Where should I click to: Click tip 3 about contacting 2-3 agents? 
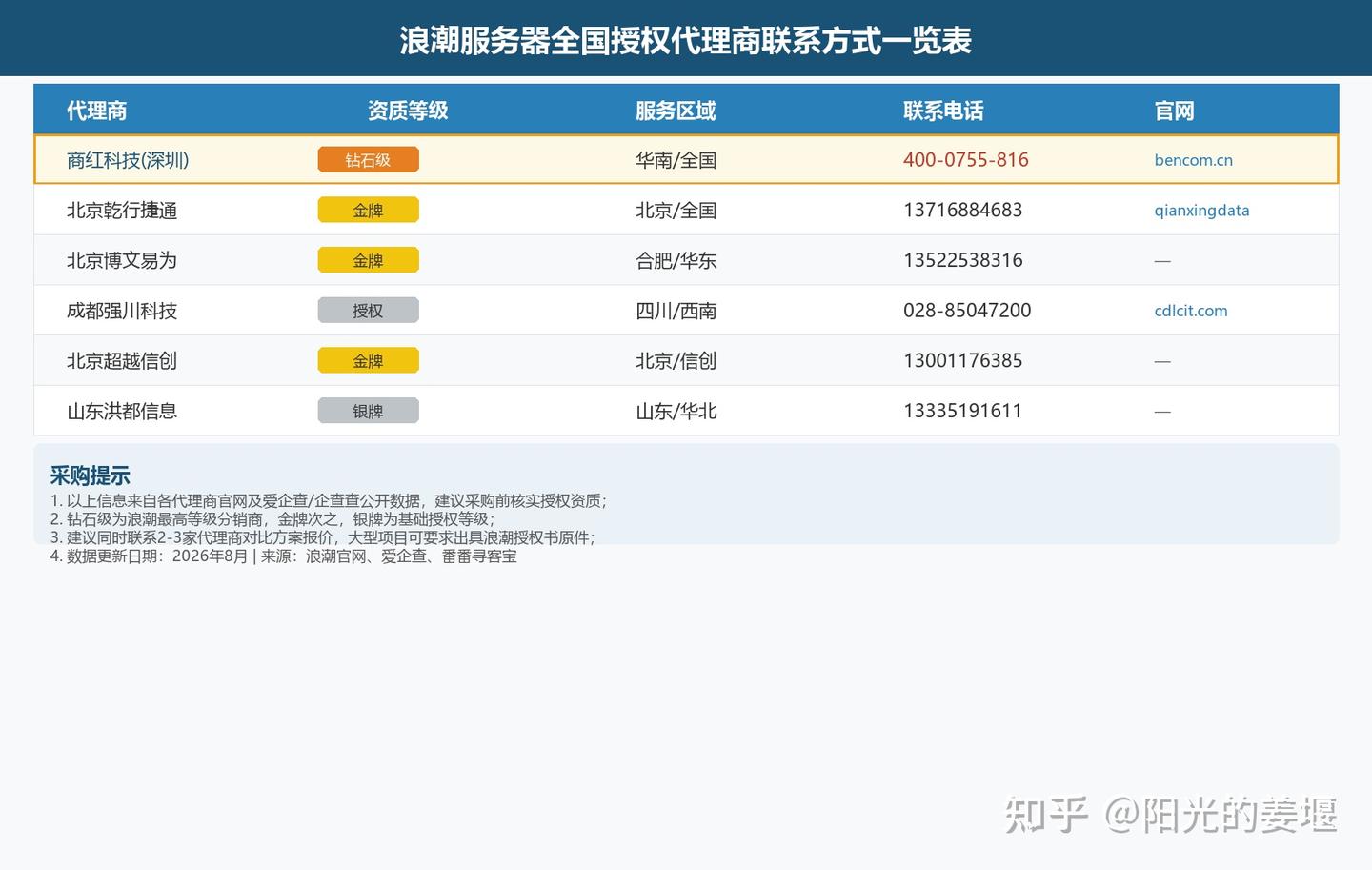[323, 537]
